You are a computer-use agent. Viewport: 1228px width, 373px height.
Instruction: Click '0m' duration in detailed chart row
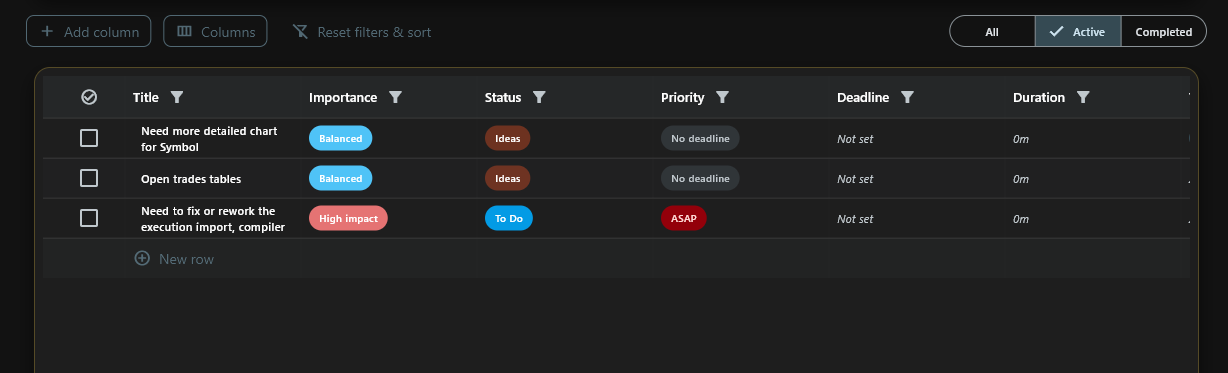1021,138
